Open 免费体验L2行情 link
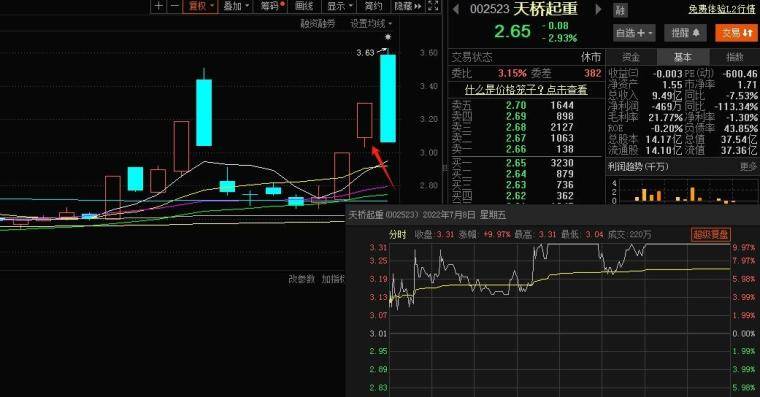The image size is (760, 397). pyautogui.click(x=722, y=9)
